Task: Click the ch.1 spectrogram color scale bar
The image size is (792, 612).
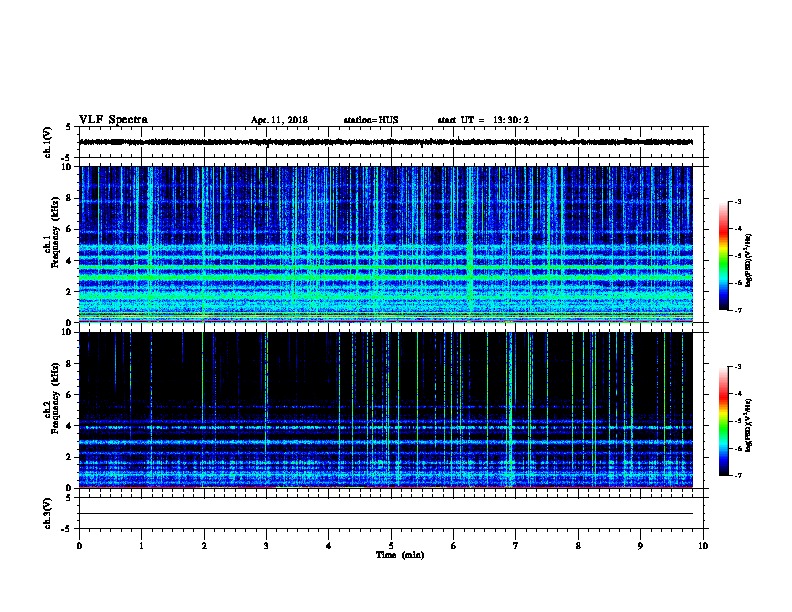Action: [x=723, y=256]
